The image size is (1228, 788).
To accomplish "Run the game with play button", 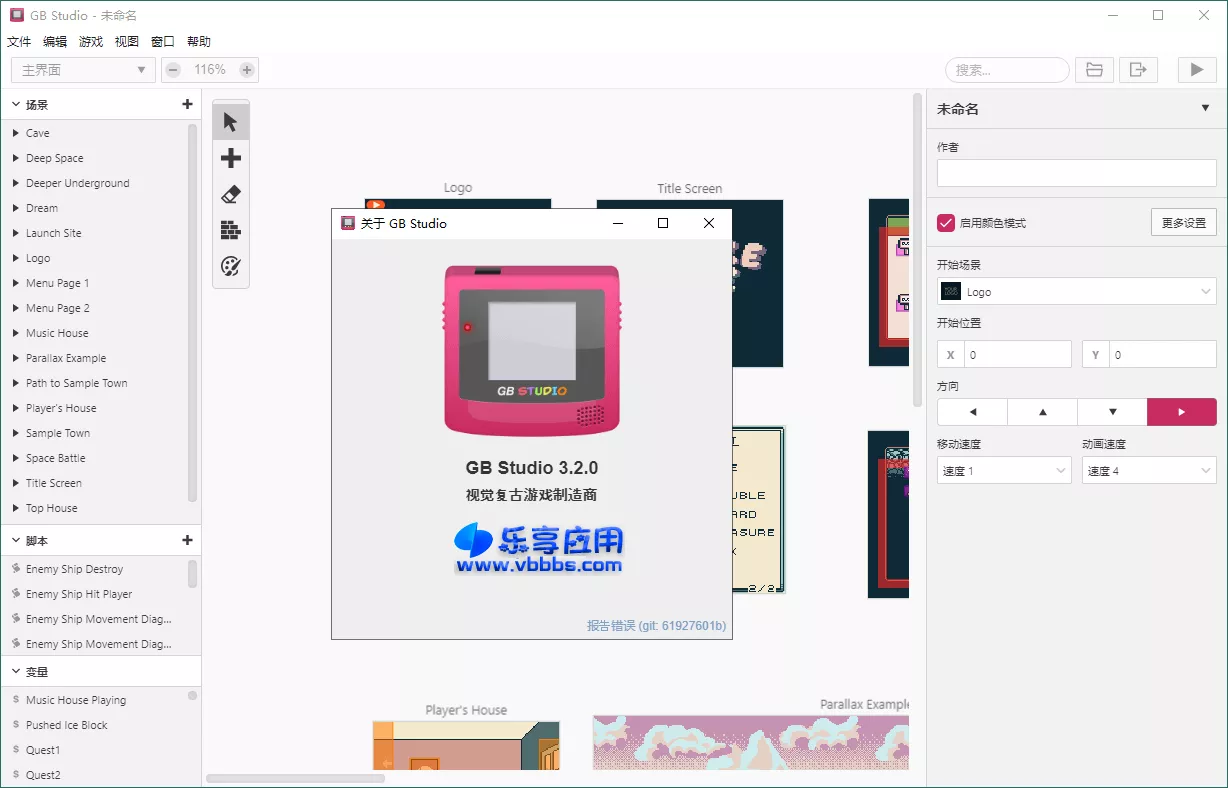I will (x=1196, y=70).
